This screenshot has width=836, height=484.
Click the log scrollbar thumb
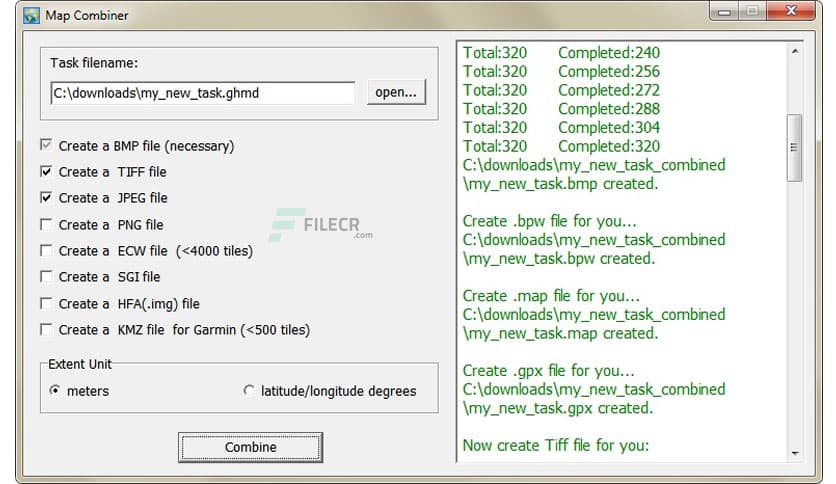(x=794, y=148)
